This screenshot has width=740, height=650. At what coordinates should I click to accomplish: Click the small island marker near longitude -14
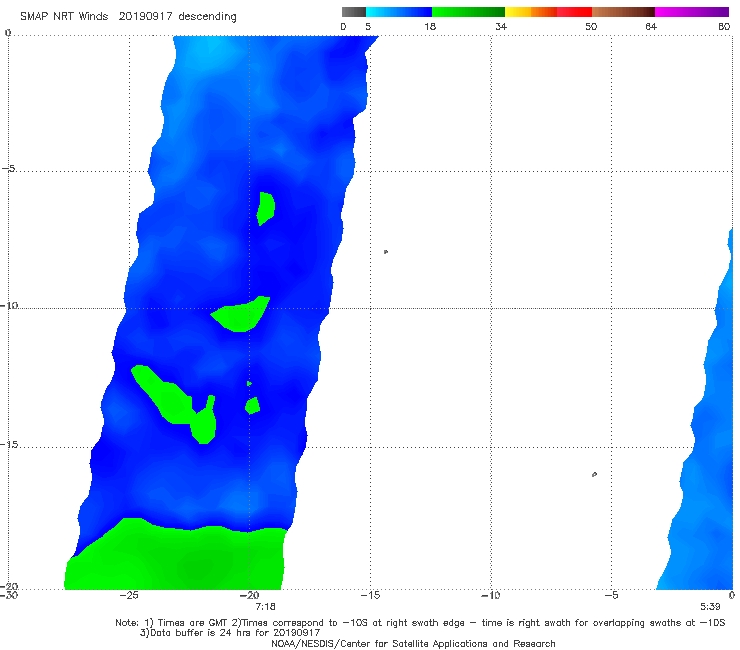click(386, 252)
